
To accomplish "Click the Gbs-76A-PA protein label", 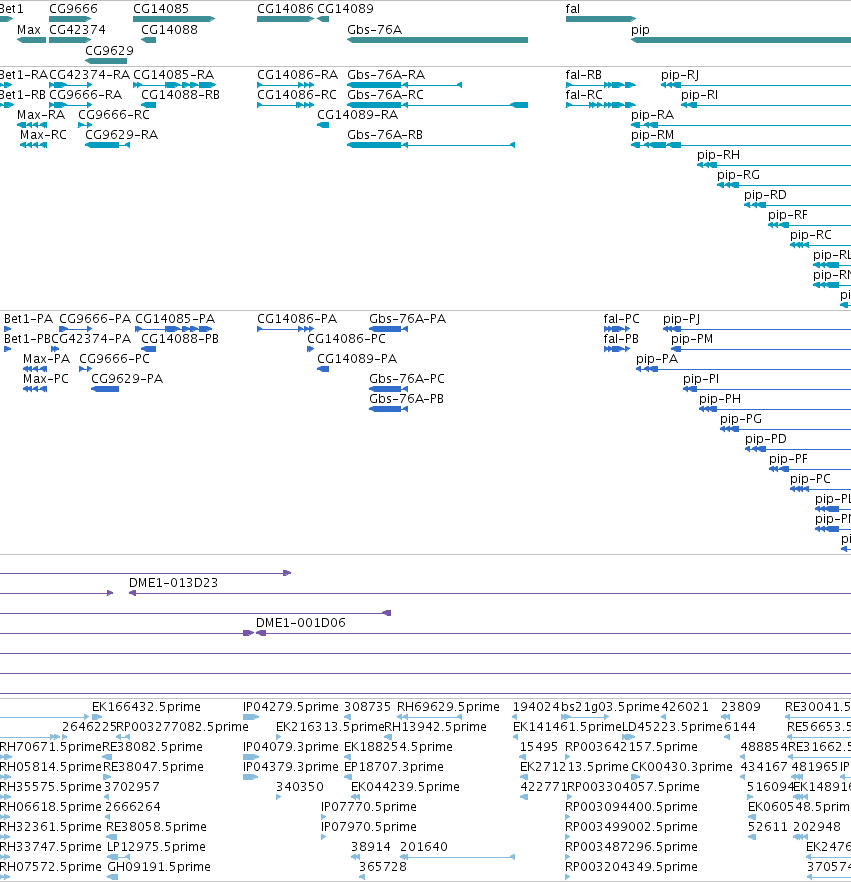I will (407, 319).
